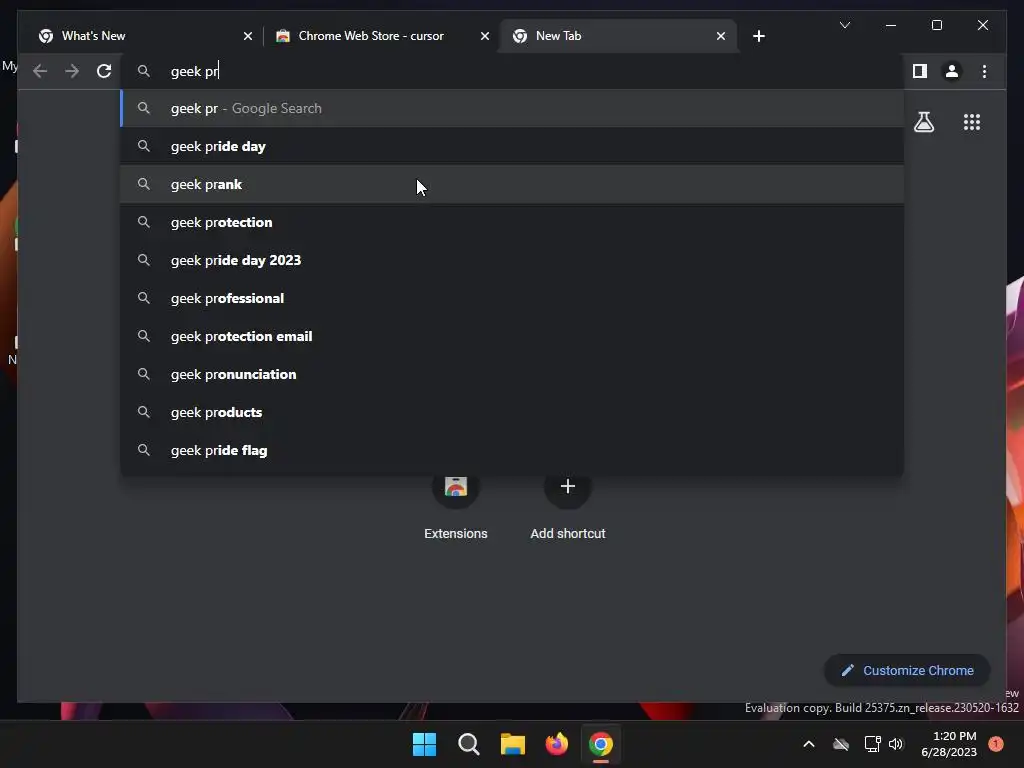Close the Chrome Web Store tab
Screen dimensions: 1024x768
[x=485, y=36]
